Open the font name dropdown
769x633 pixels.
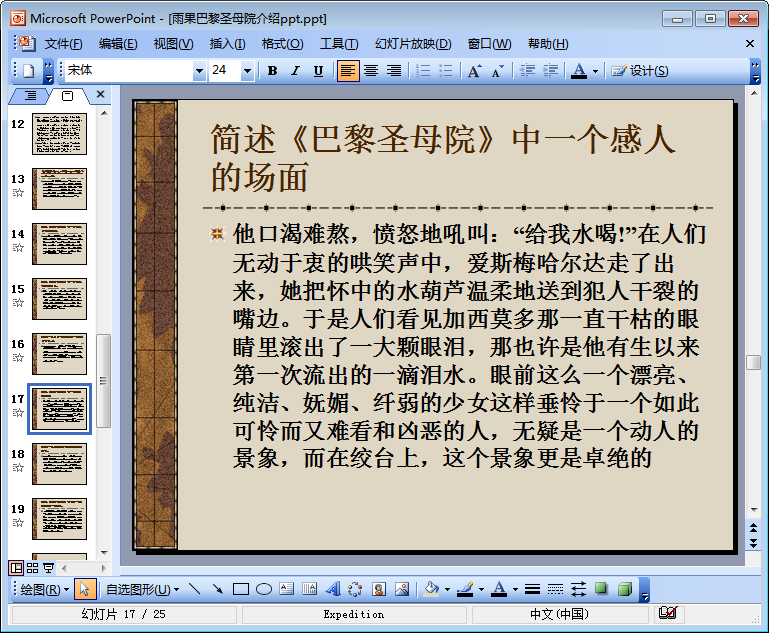click(198, 70)
